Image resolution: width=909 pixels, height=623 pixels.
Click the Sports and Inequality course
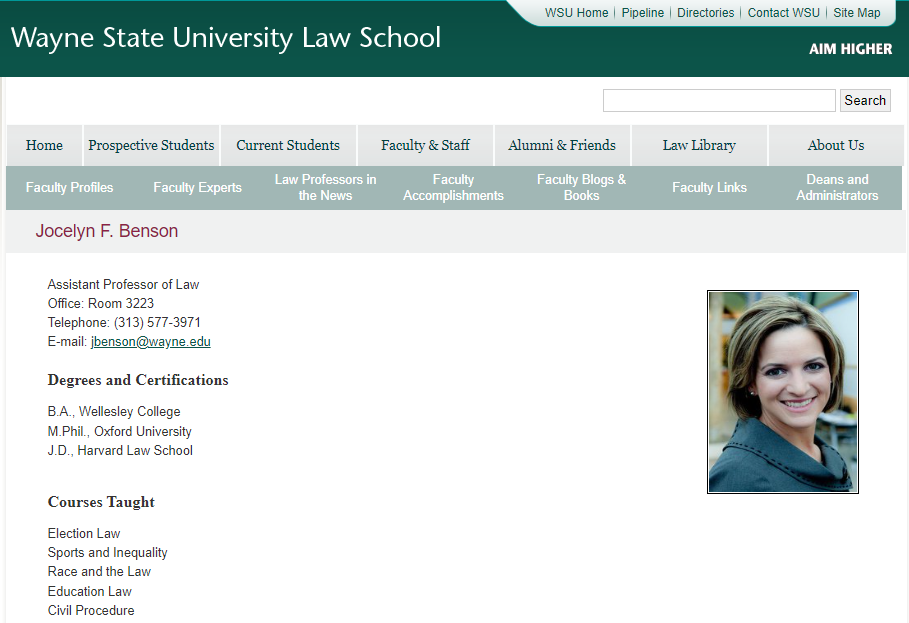point(108,553)
